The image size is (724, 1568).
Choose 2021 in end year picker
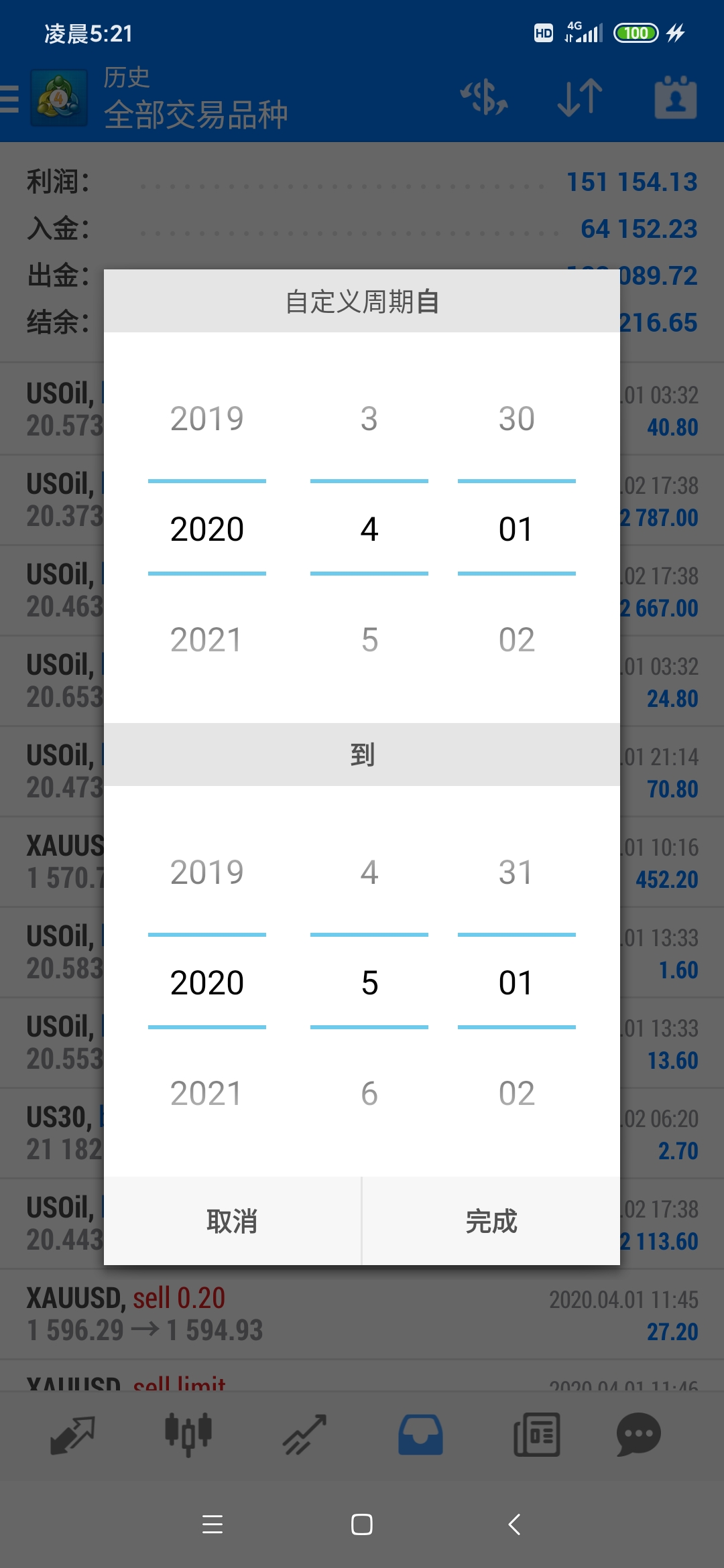click(x=207, y=1094)
